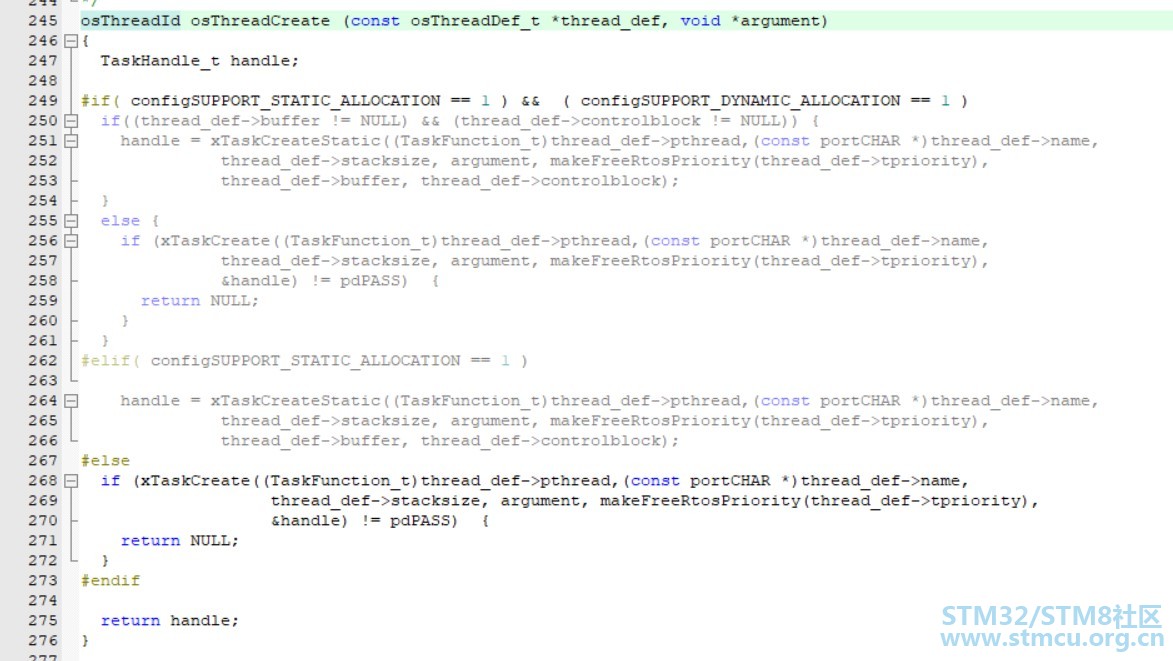Click makeFreeRtosPriority on line 265
The image size is (1173, 661).
650,421
